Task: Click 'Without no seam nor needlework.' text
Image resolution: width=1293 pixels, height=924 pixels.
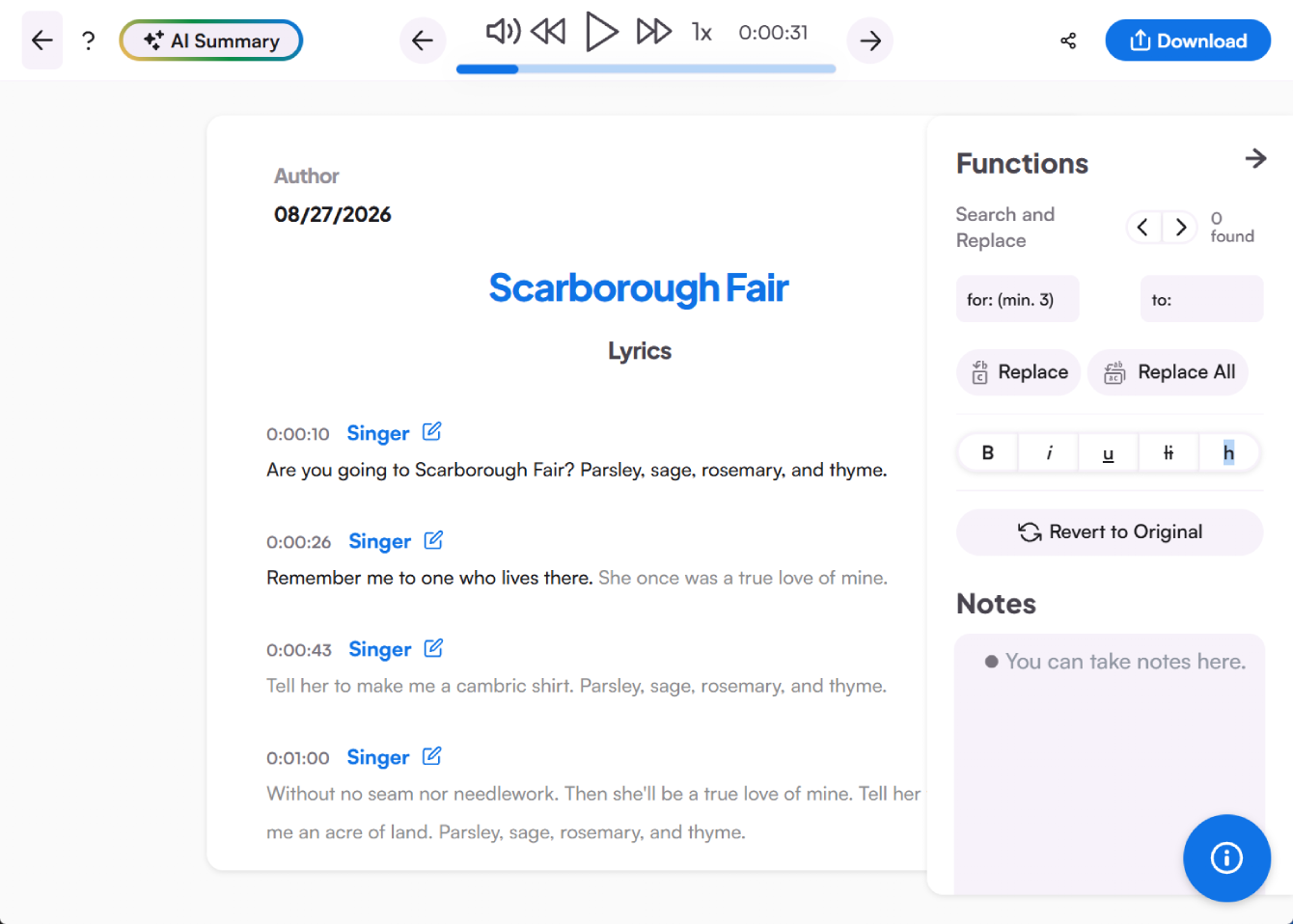Action: [412, 794]
